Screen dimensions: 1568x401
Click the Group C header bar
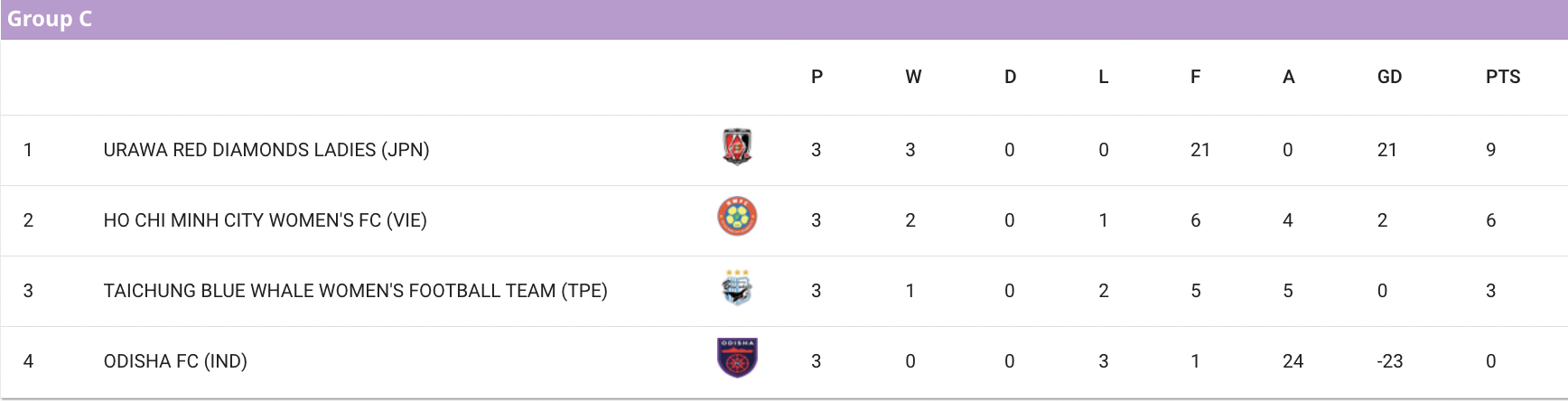[x=784, y=19]
